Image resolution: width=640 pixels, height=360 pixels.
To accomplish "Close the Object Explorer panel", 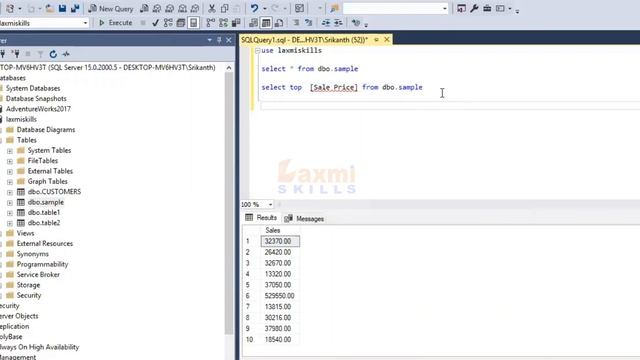I will coord(229,40).
